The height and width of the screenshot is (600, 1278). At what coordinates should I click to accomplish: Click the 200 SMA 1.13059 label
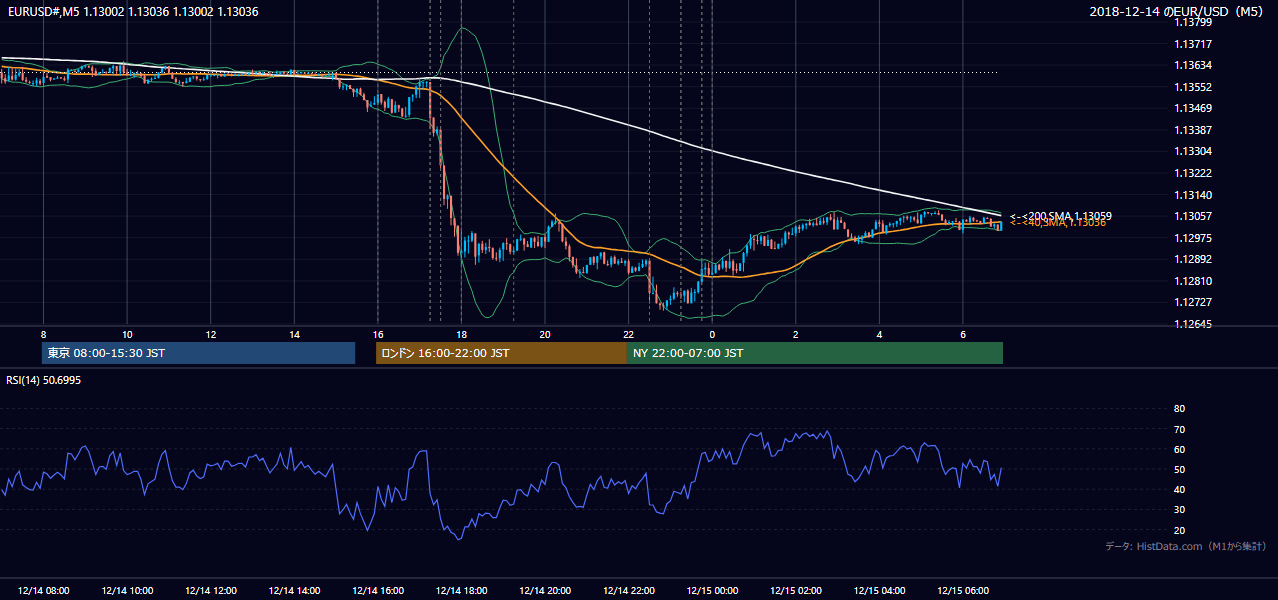[1061, 216]
